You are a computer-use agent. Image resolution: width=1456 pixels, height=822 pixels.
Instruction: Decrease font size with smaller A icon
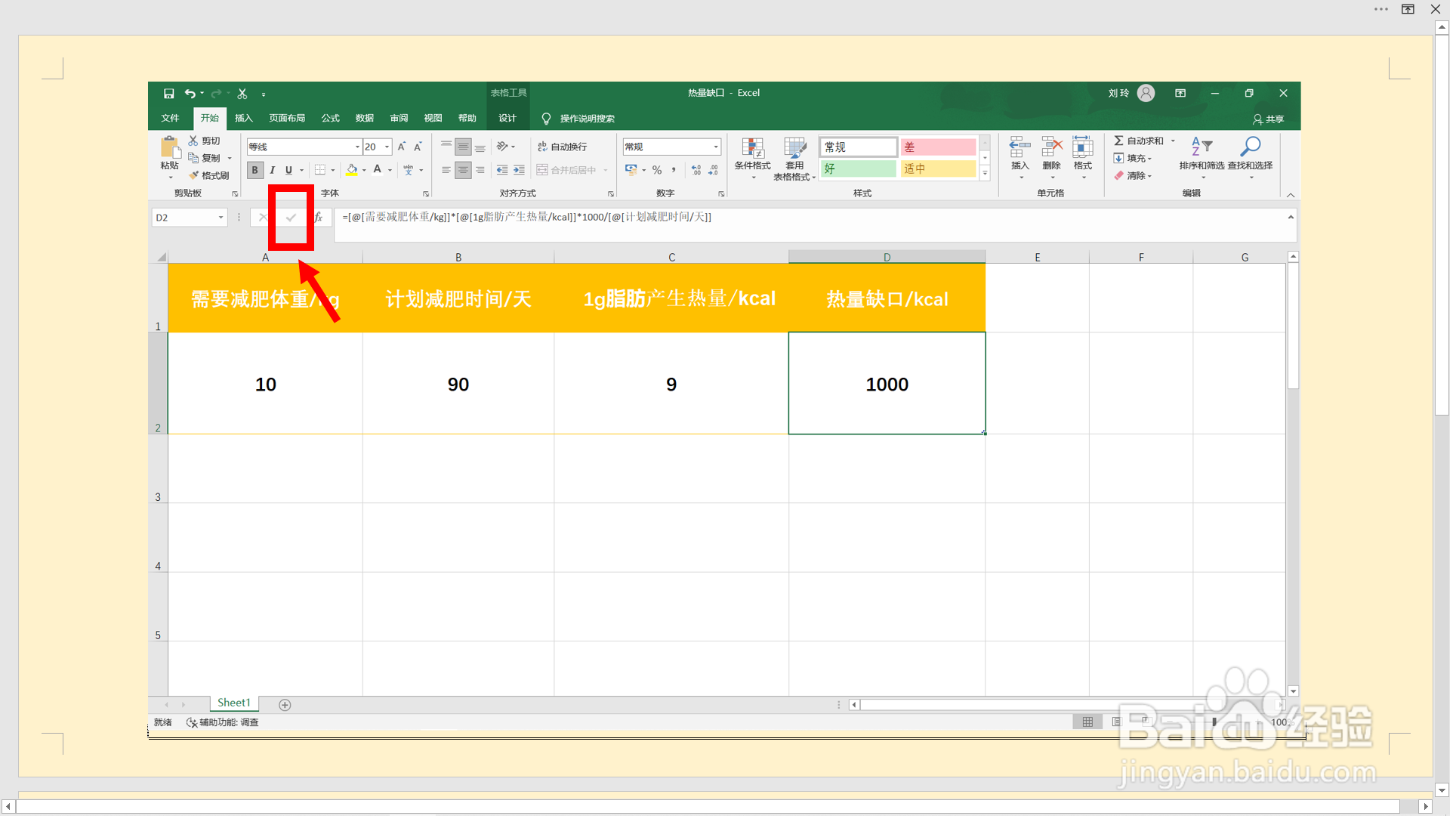click(x=418, y=147)
